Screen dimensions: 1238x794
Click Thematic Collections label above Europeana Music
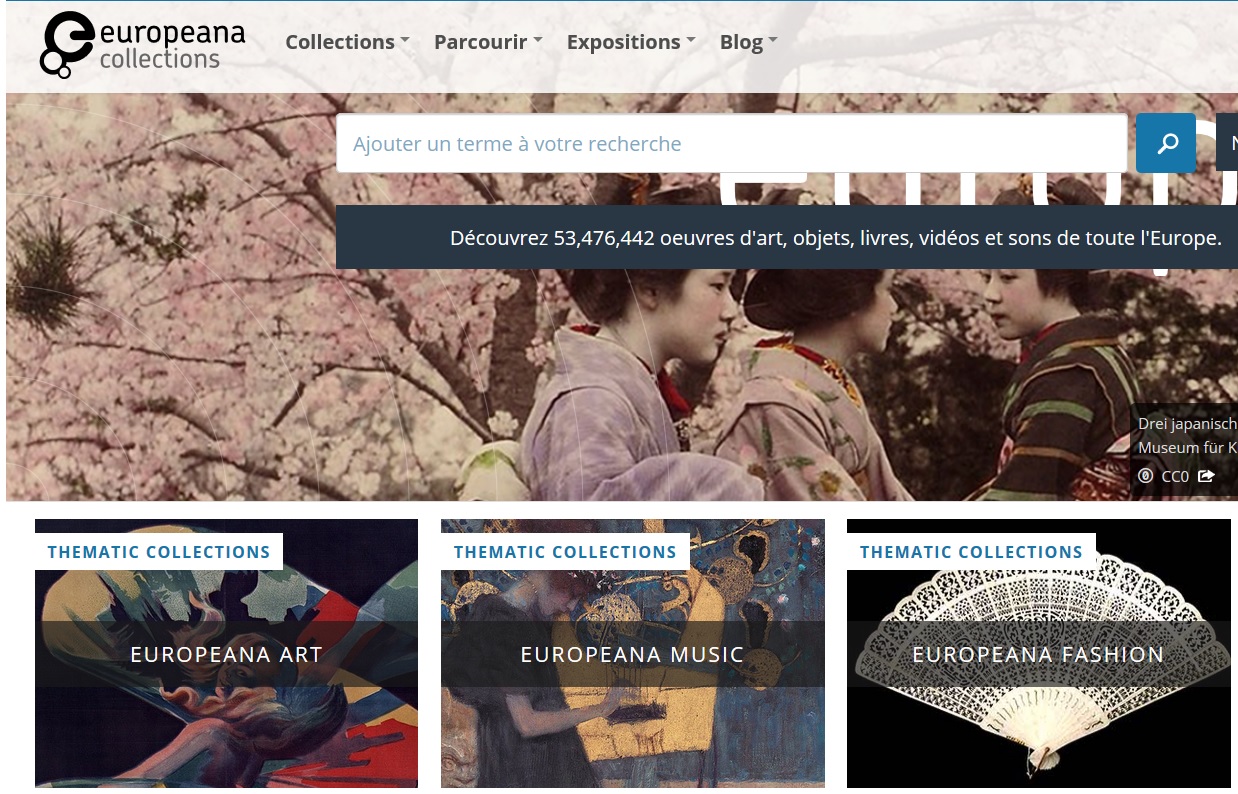565,552
